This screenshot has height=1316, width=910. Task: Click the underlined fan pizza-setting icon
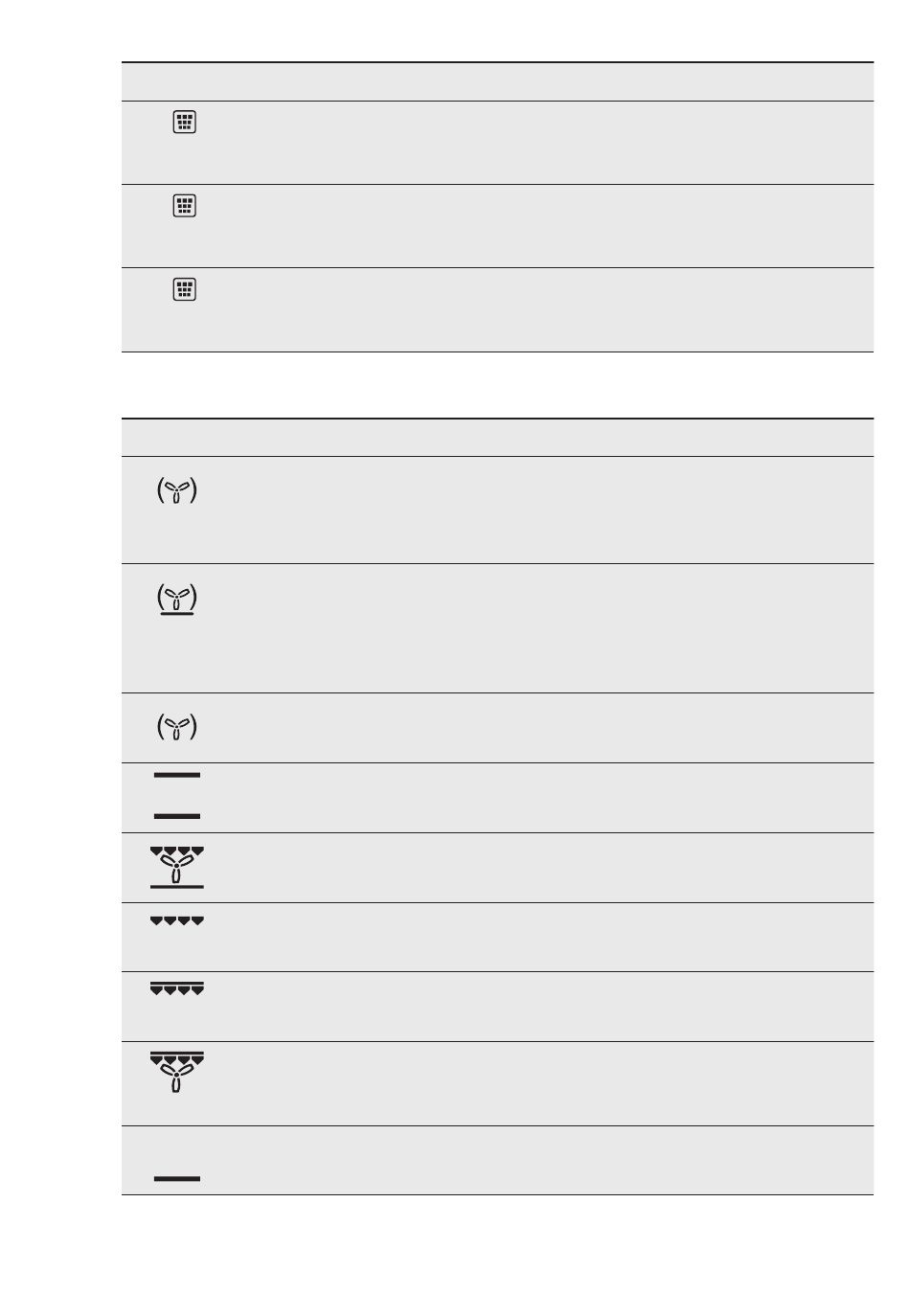pos(177,601)
